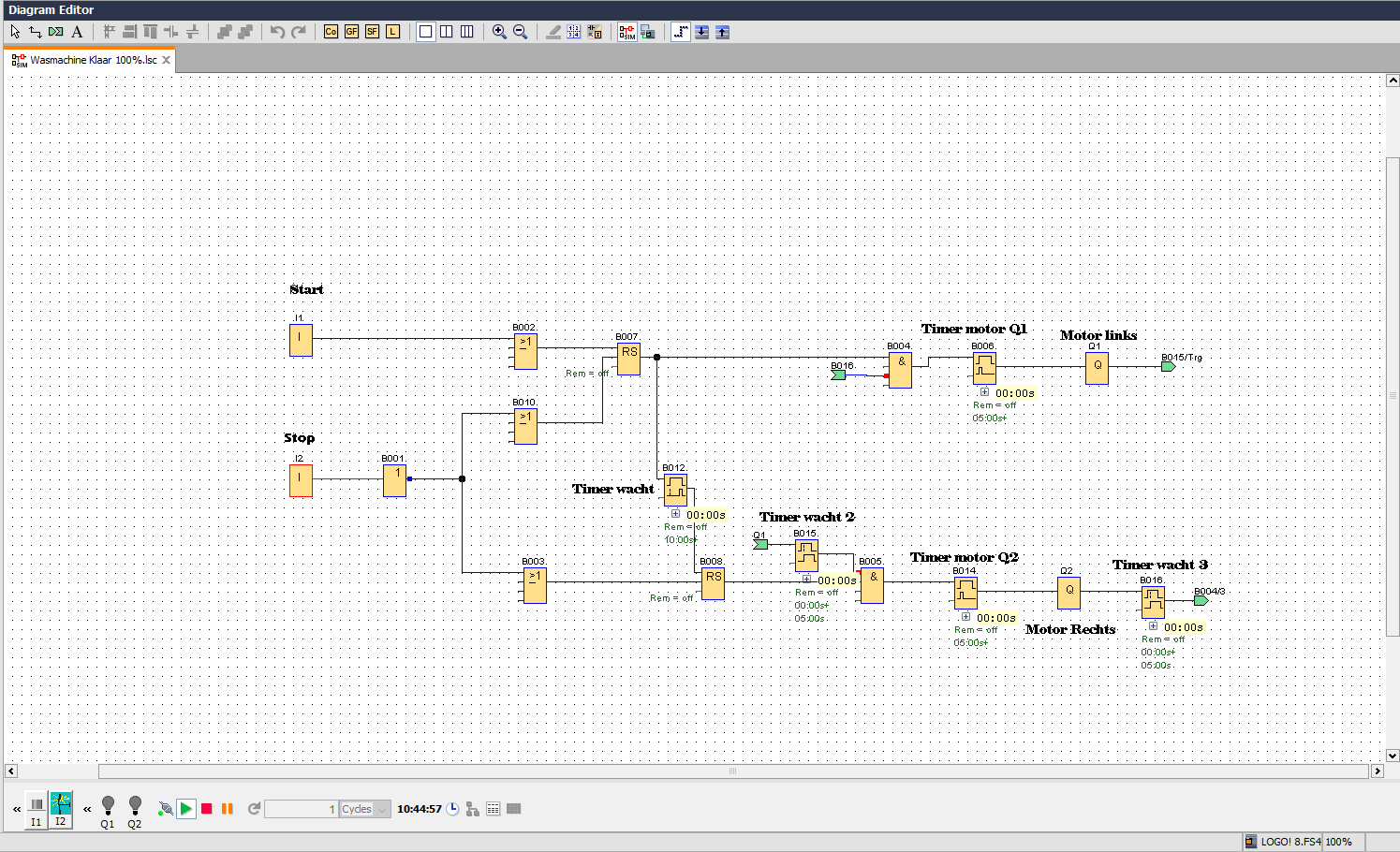Toggle input switch I1
Viewport: 1400px width, 852px height.
click(36, 809)
